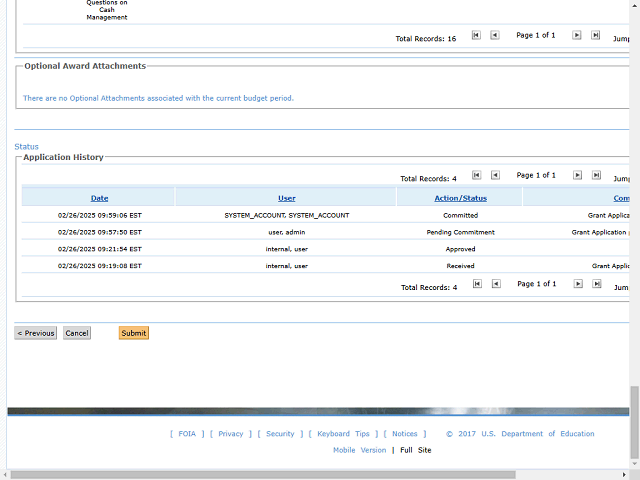Click last-page icon in Total Records: 16 pager

click(x=595, y=35)
